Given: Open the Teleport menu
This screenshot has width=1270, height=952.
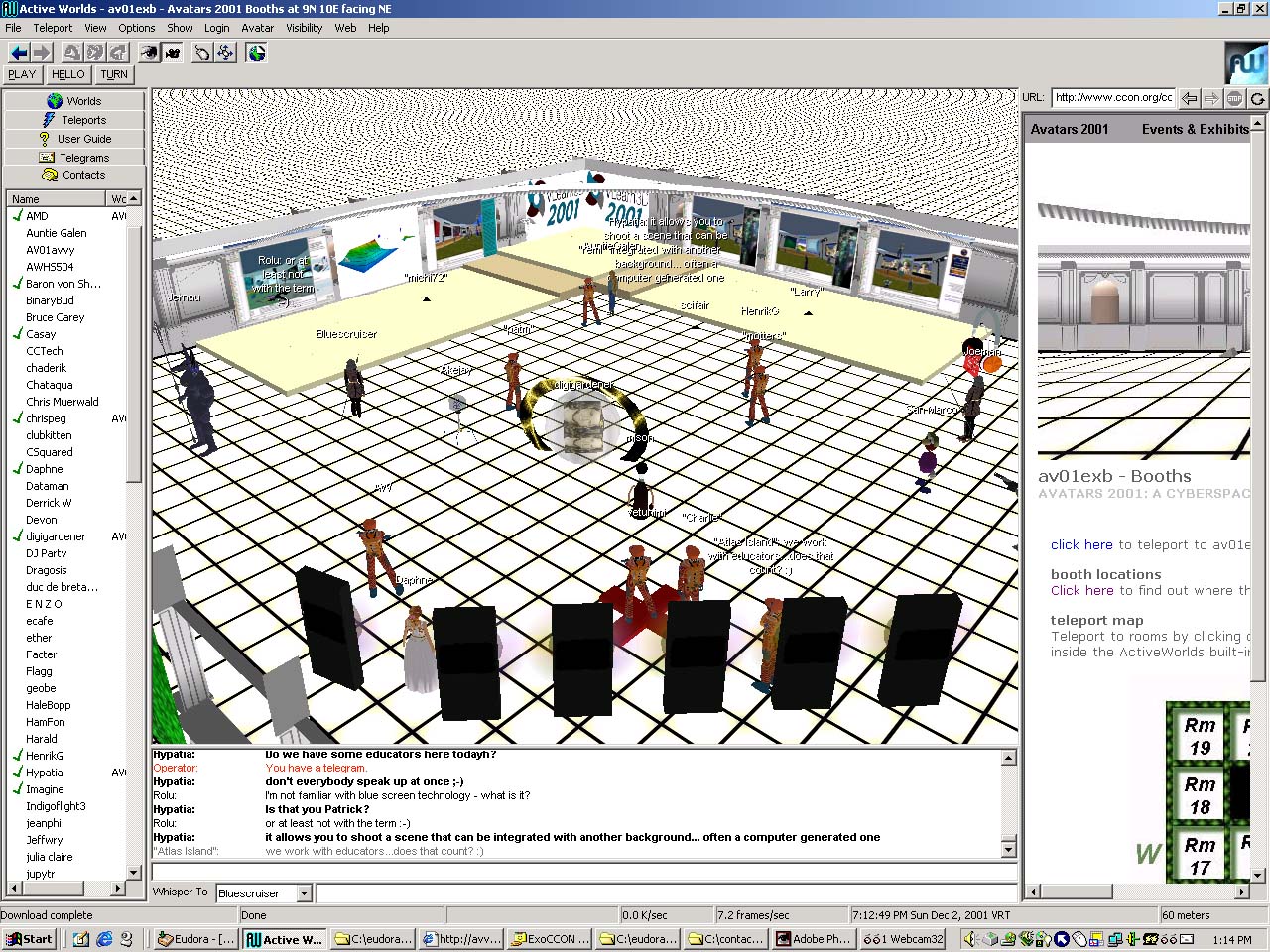Looking at the screenshot, I should 53,28.
